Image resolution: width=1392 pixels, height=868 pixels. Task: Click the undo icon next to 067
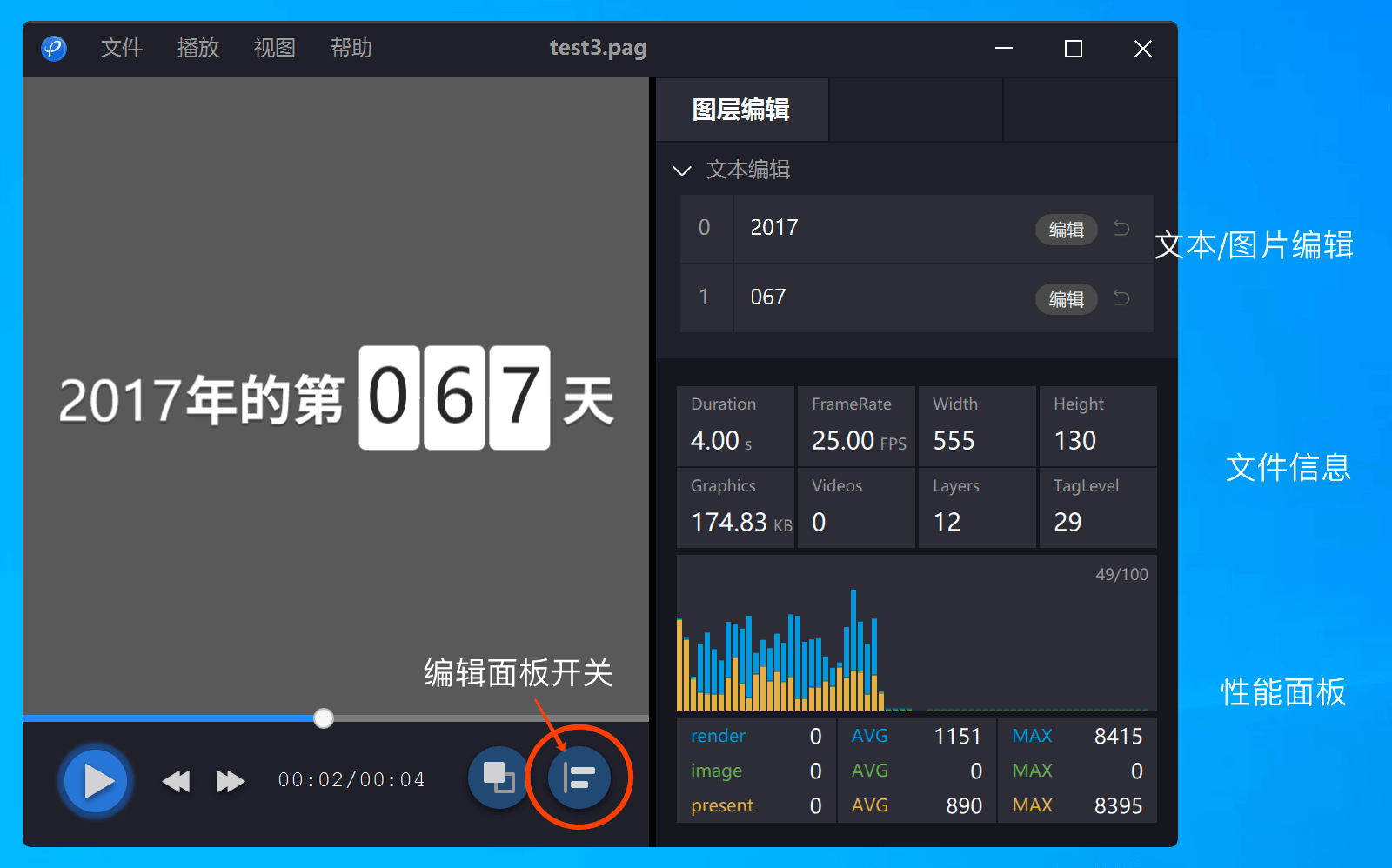pos(1121,298)
